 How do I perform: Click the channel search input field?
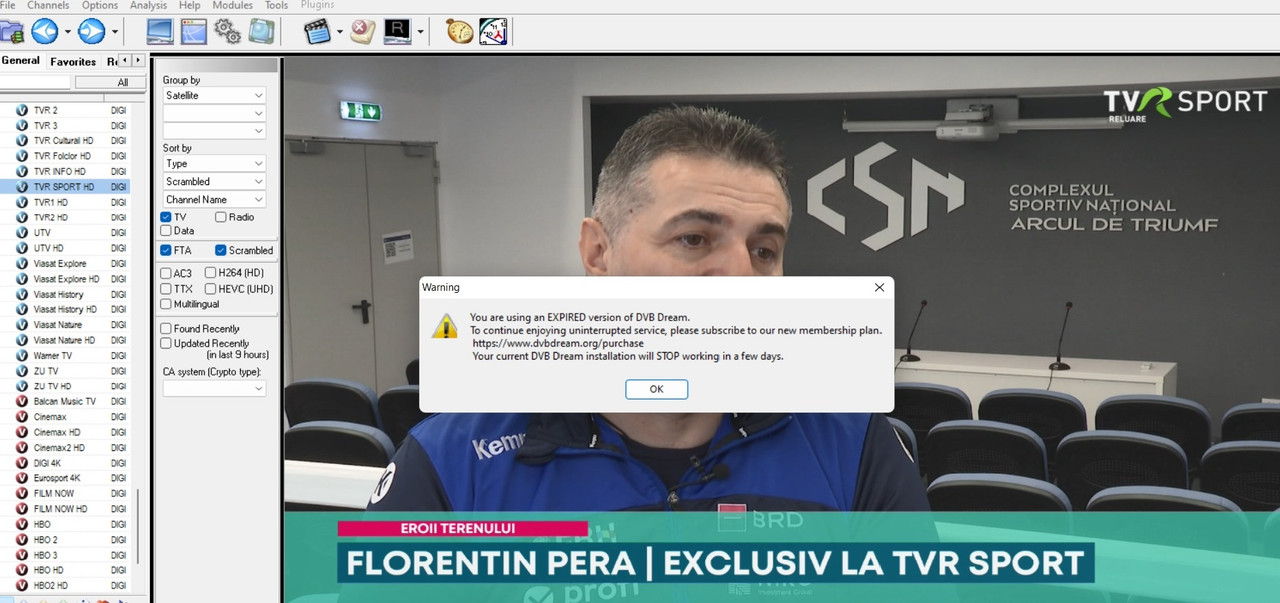click(x=36, y=83)
